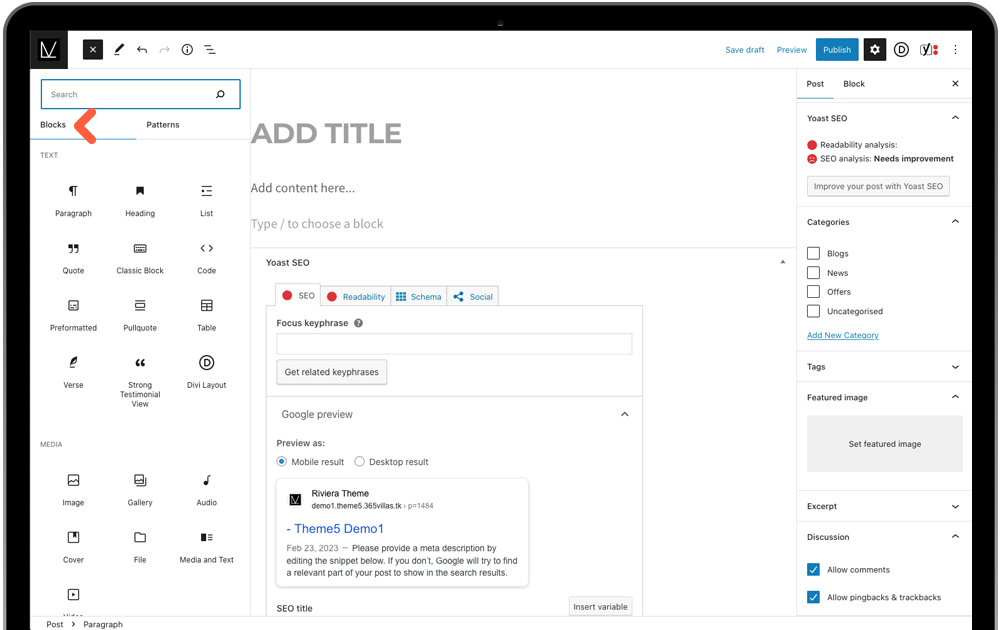The width and height of the screenshot is (1000, 630).
Task: Insert a Cover block
Action: 73,547
